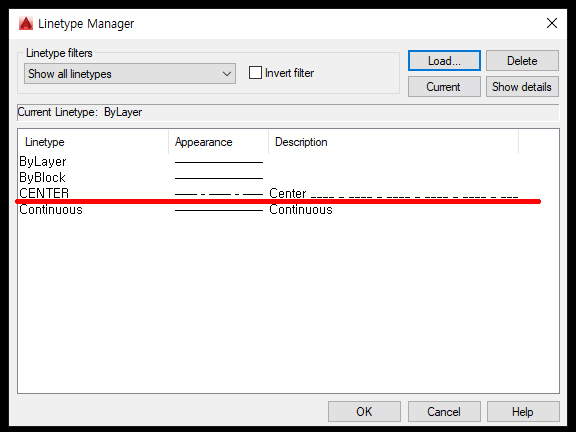This screenshot has height=432, width=576.
Task: Open Show details panel
Action: coord(522,87)
